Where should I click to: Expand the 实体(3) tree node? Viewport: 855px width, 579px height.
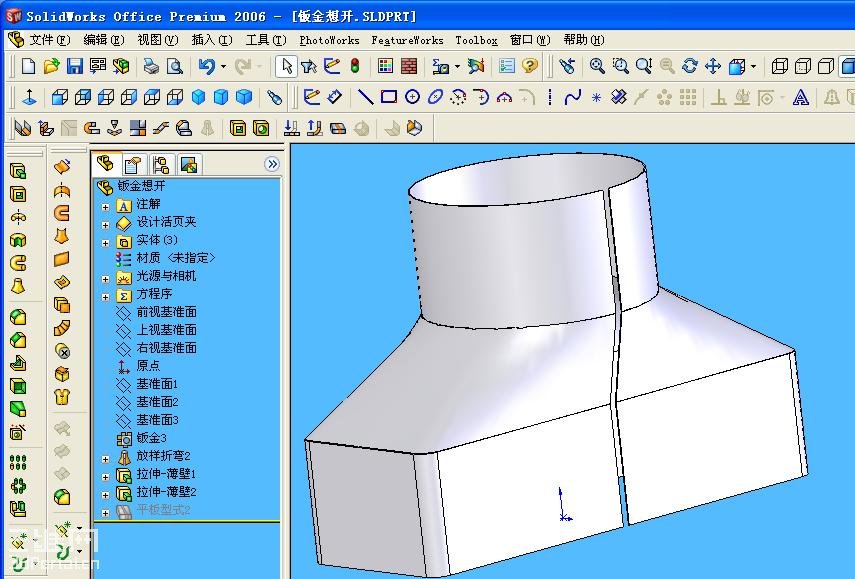(106, 243)
